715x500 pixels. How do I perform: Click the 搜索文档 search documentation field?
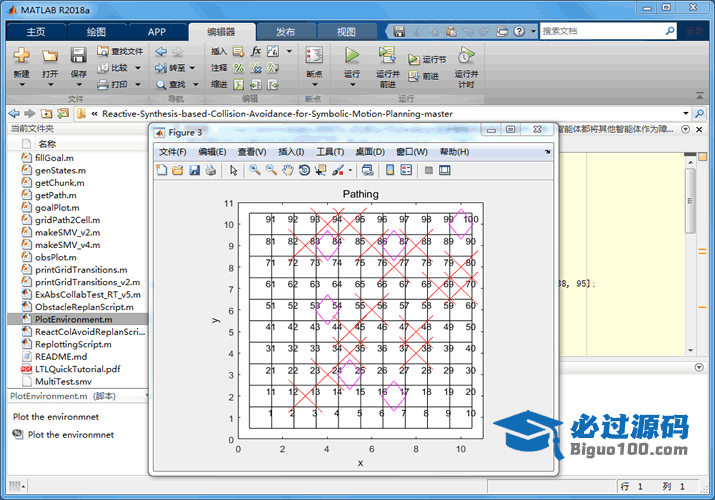point(602,31)
